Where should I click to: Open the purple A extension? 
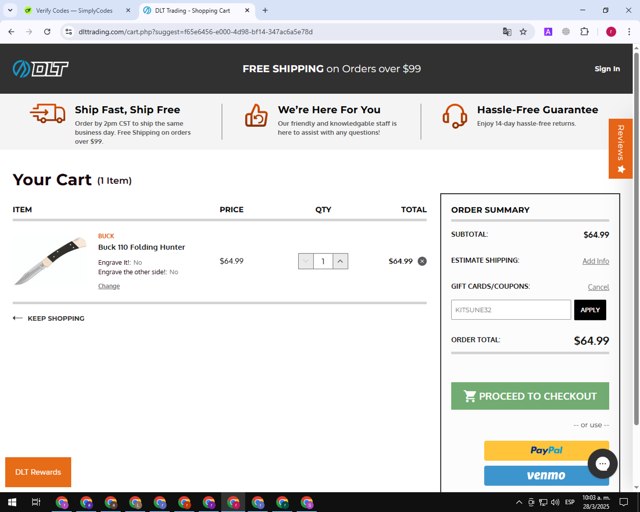click(548, 32)
